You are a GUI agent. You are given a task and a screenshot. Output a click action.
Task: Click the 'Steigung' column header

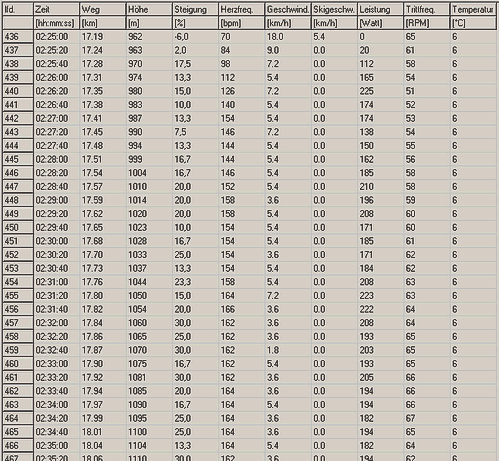[196, 9]
